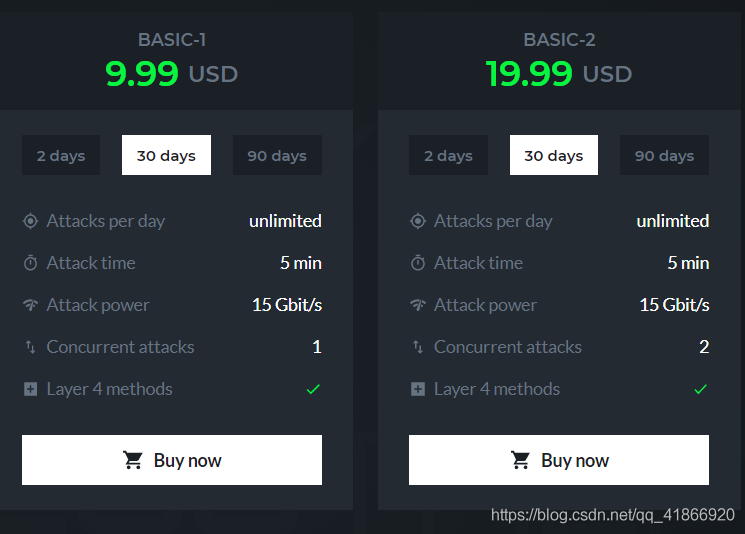This screenshot has height=534, width=745.
Task: Click the green checkmark for BASIC-1 Layer 4 methods
Action: [313, 390]
